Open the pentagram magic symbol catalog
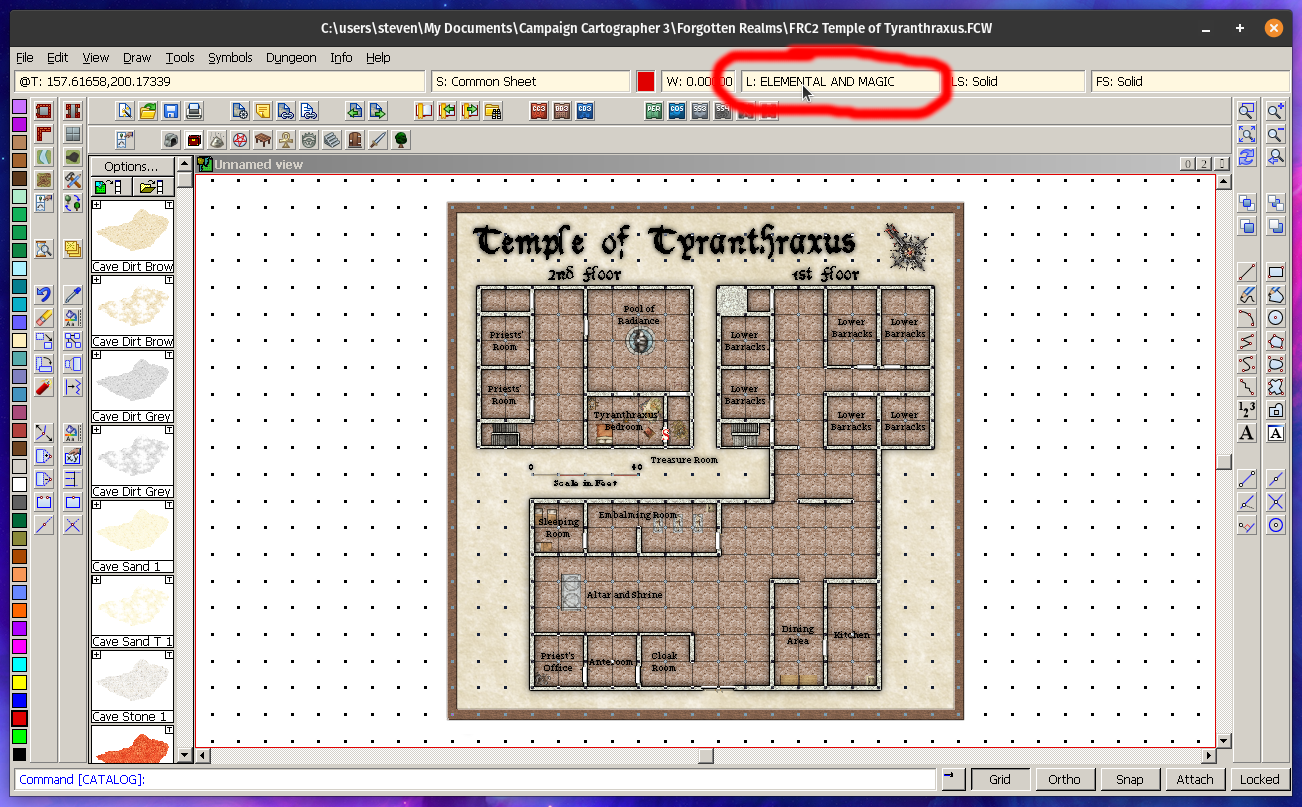The width and height of the screenshot is (1302, 807). pos(240,140)
